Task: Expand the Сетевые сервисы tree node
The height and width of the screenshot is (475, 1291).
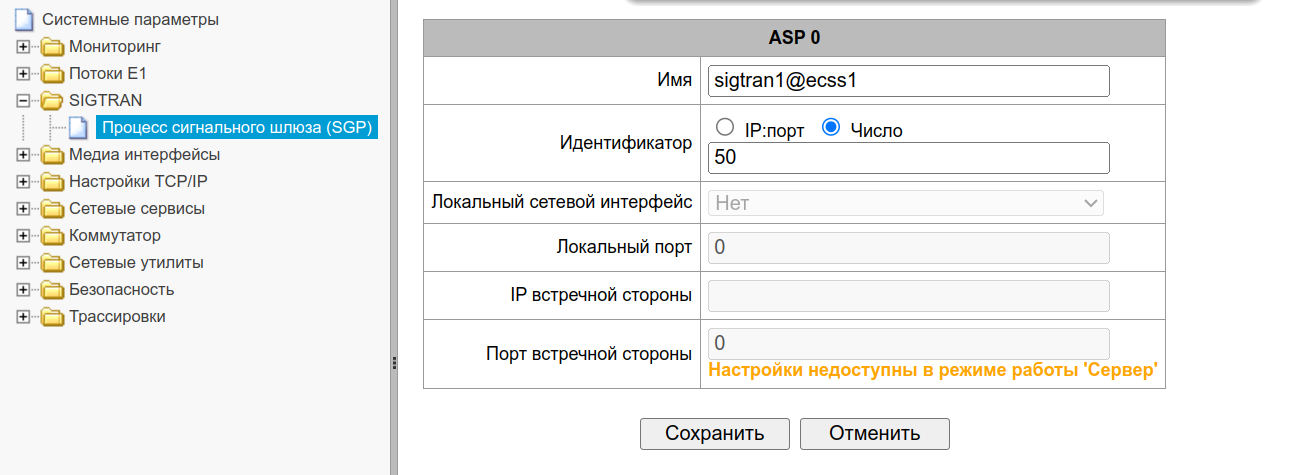Action: 23,208
